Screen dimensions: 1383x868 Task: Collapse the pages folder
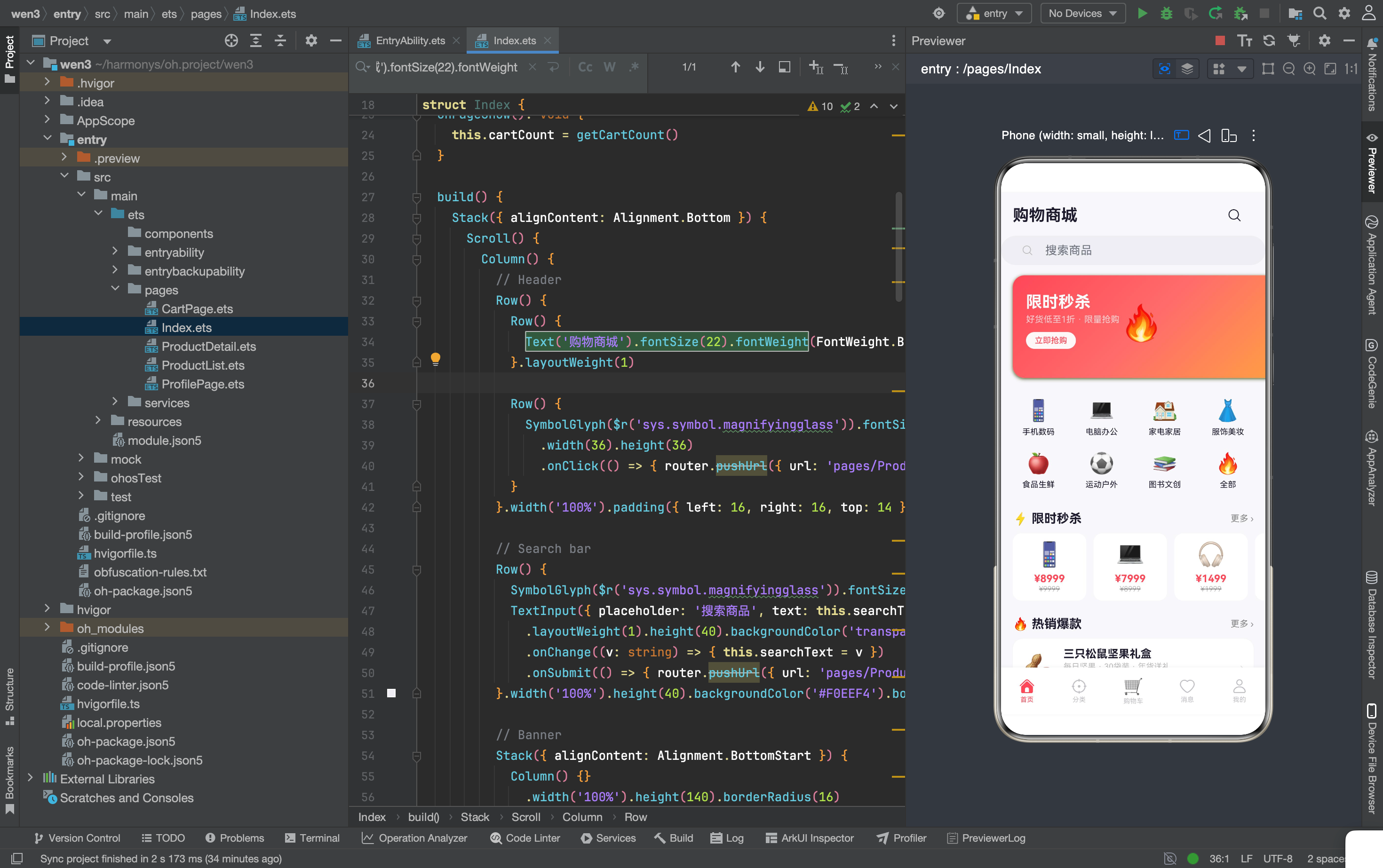(115, 289)
